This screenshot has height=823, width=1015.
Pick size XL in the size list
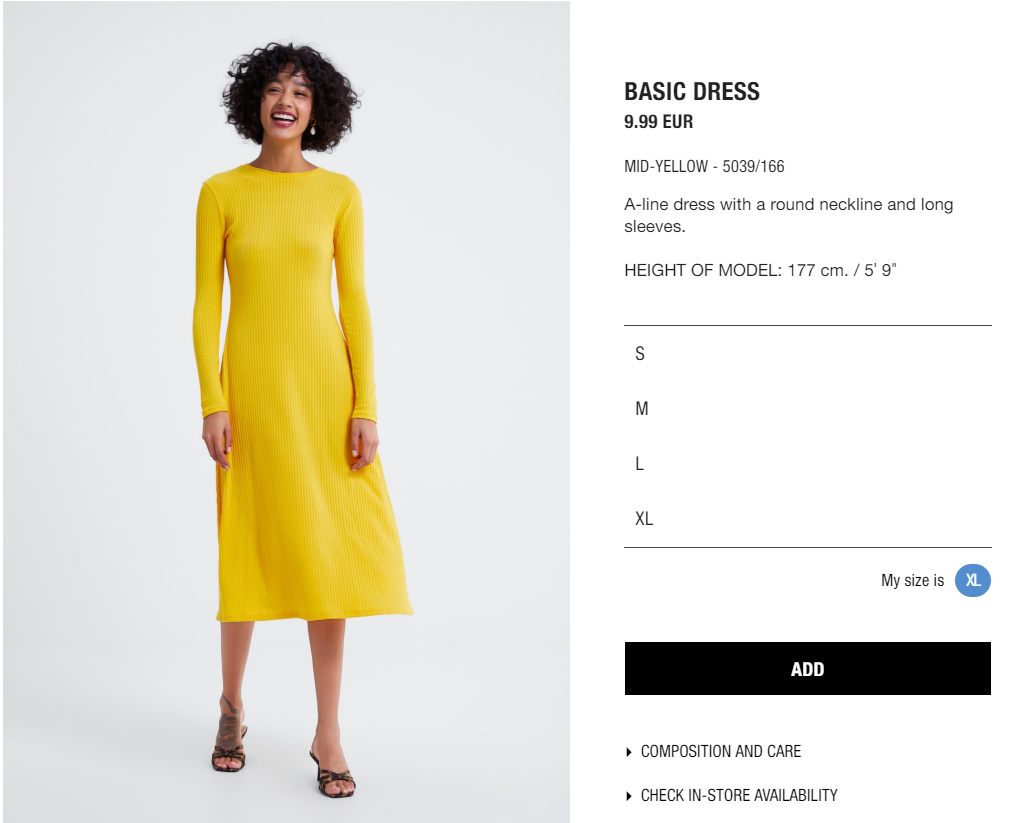click(x=807, y=519)
